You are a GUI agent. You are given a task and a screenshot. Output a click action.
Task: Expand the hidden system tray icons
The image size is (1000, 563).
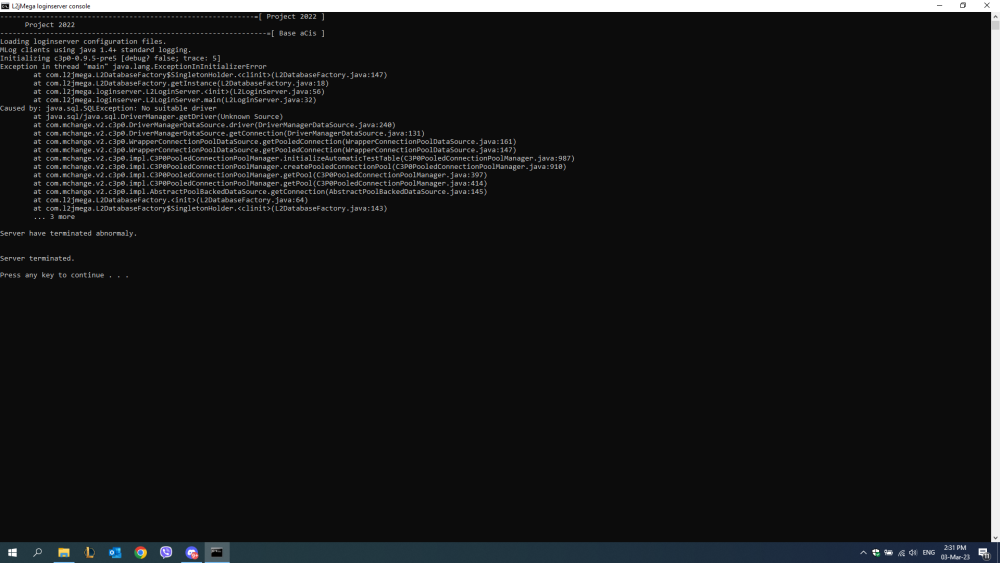click(863, 552)
